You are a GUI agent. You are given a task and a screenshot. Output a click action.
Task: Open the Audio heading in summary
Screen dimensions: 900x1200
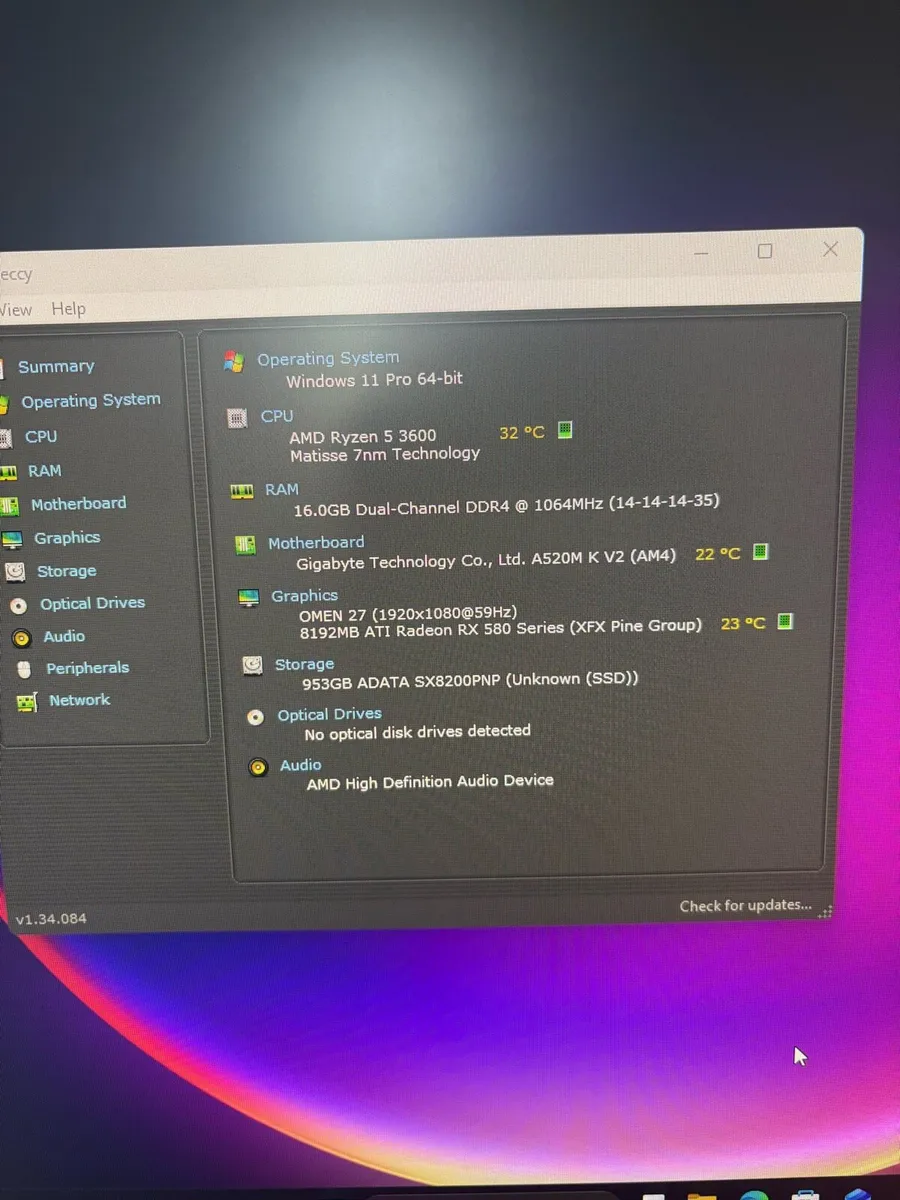pos(301,765)
